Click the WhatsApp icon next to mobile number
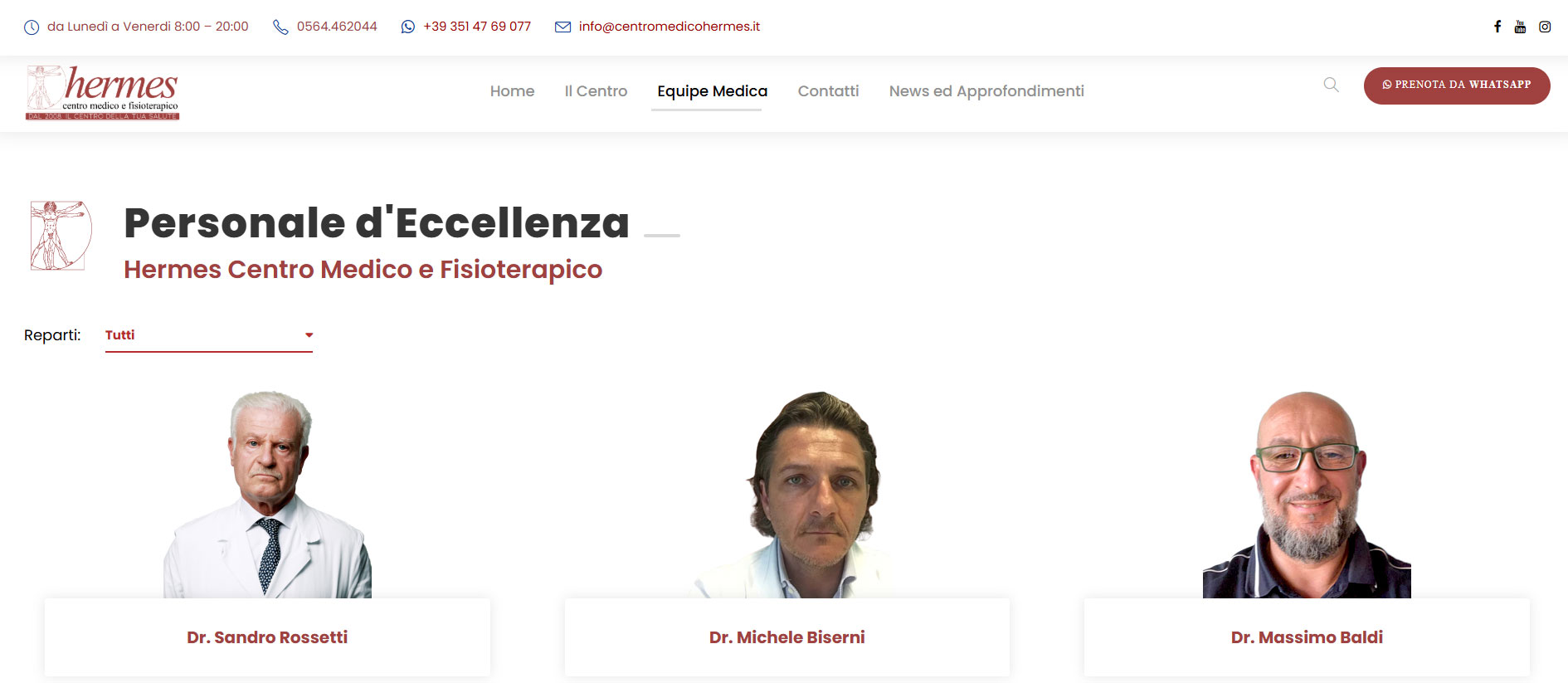1568x683 pixels. click(x=407, y=27)
